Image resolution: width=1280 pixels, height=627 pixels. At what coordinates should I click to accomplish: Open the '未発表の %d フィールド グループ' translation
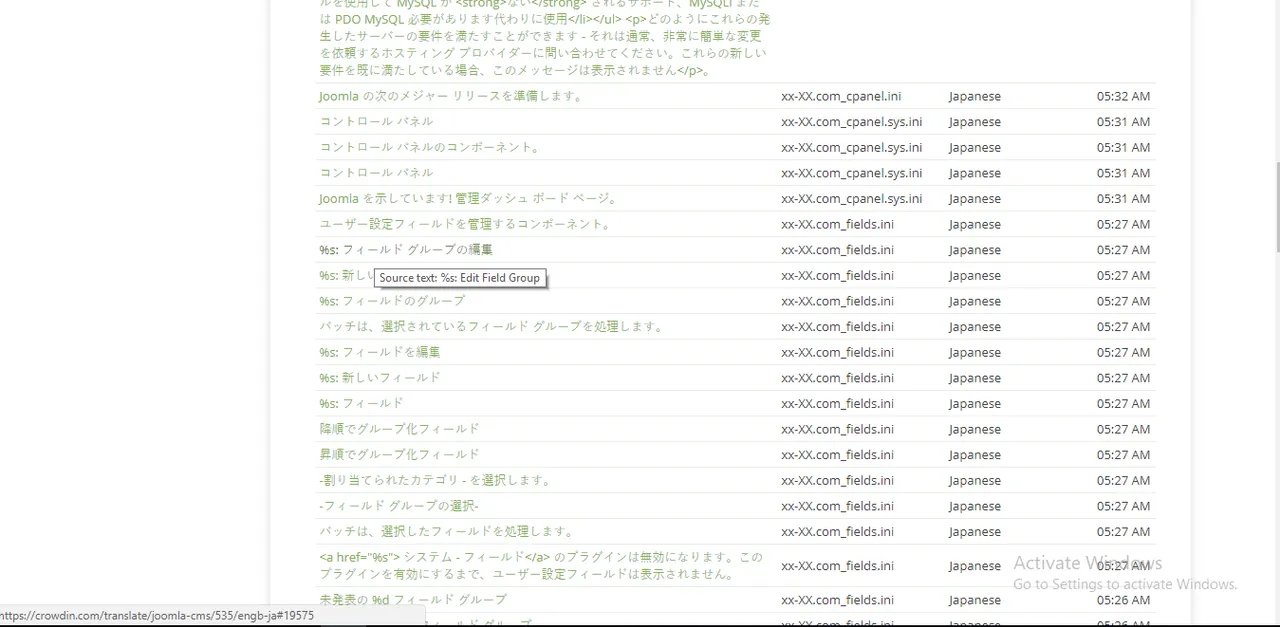(413, 600)
